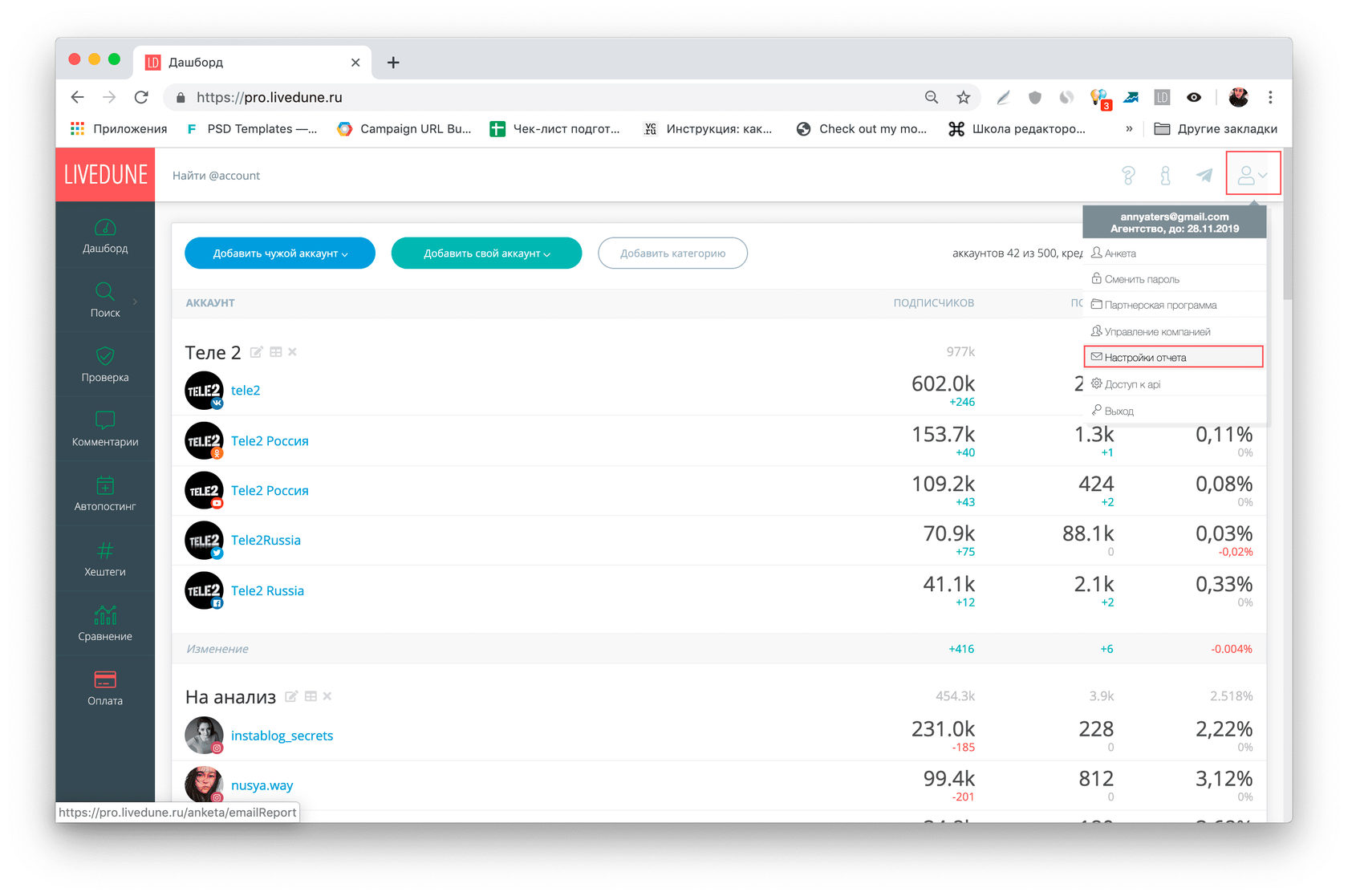The image size is (1348, 896).
Task: Expand Добавить свой аккаунт dropdown
Action: click(486, 253)
